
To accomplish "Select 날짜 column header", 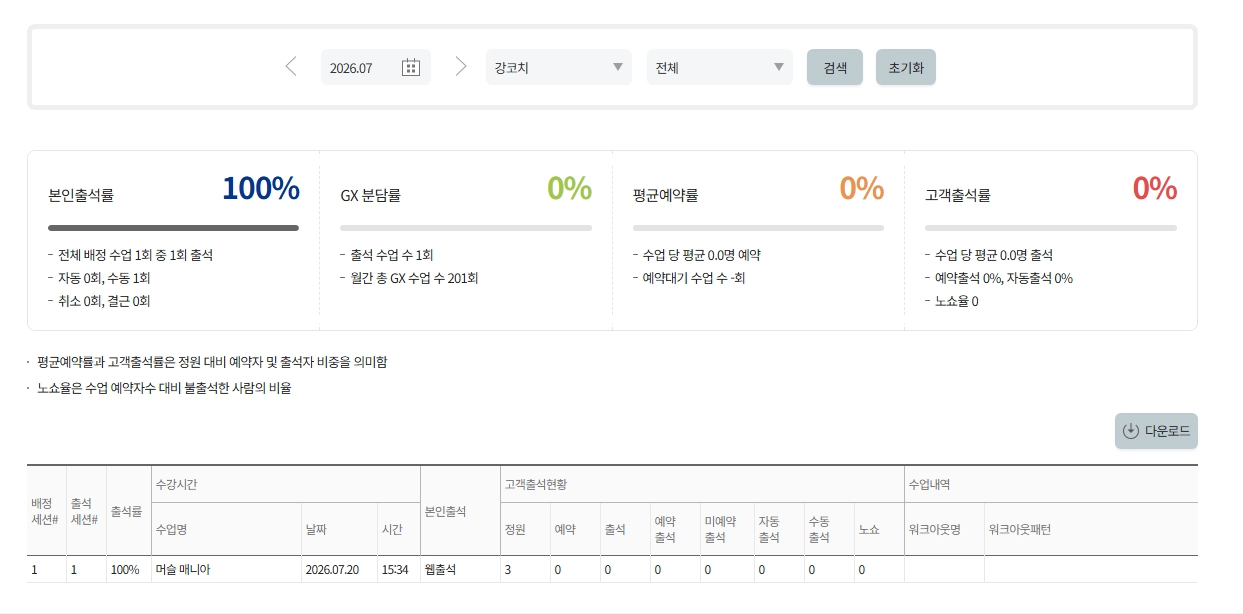I will pyautogui.click(x=339, y=529).
